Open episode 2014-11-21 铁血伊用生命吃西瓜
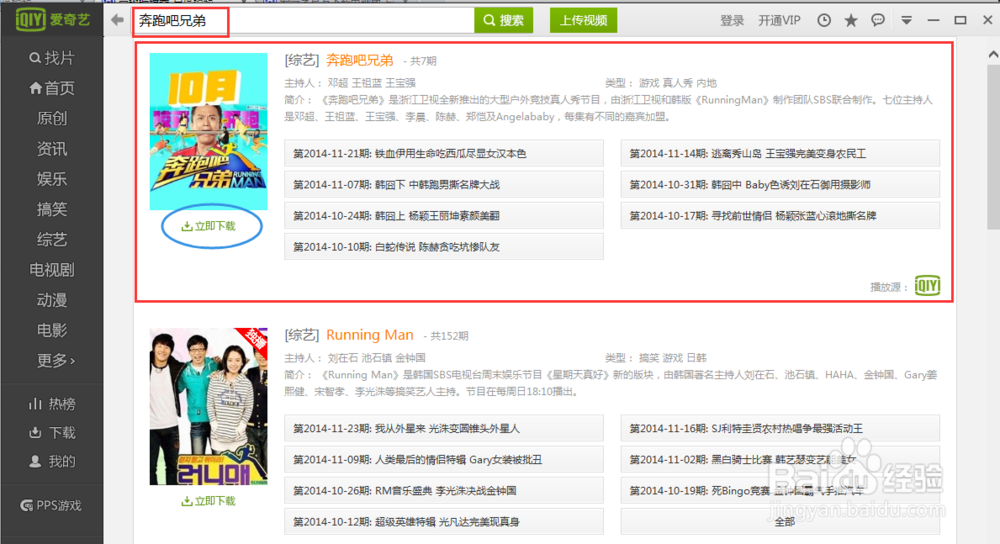1000x544 pixels. [444, 154]
